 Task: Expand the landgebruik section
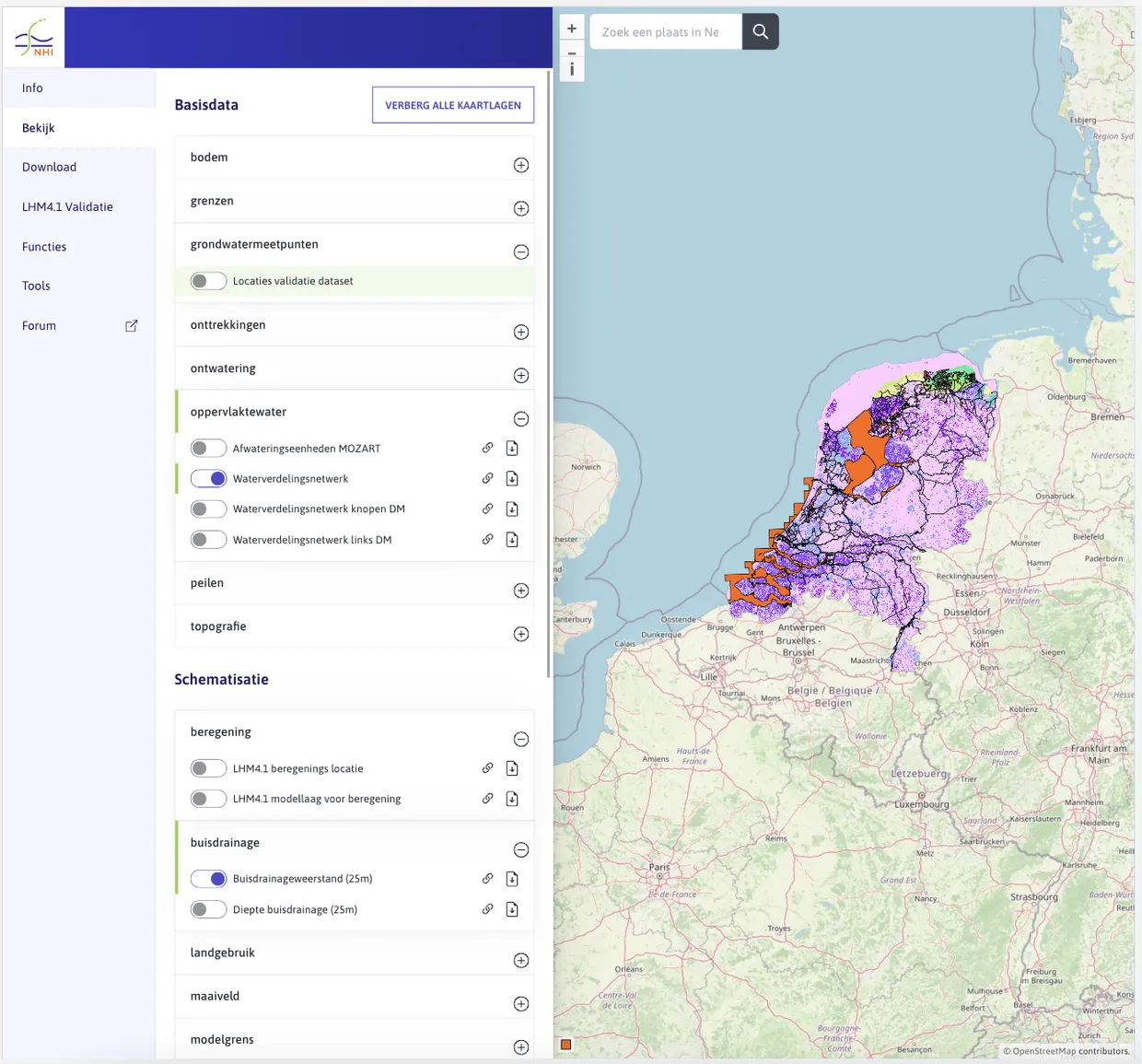(x=520, y=961)
